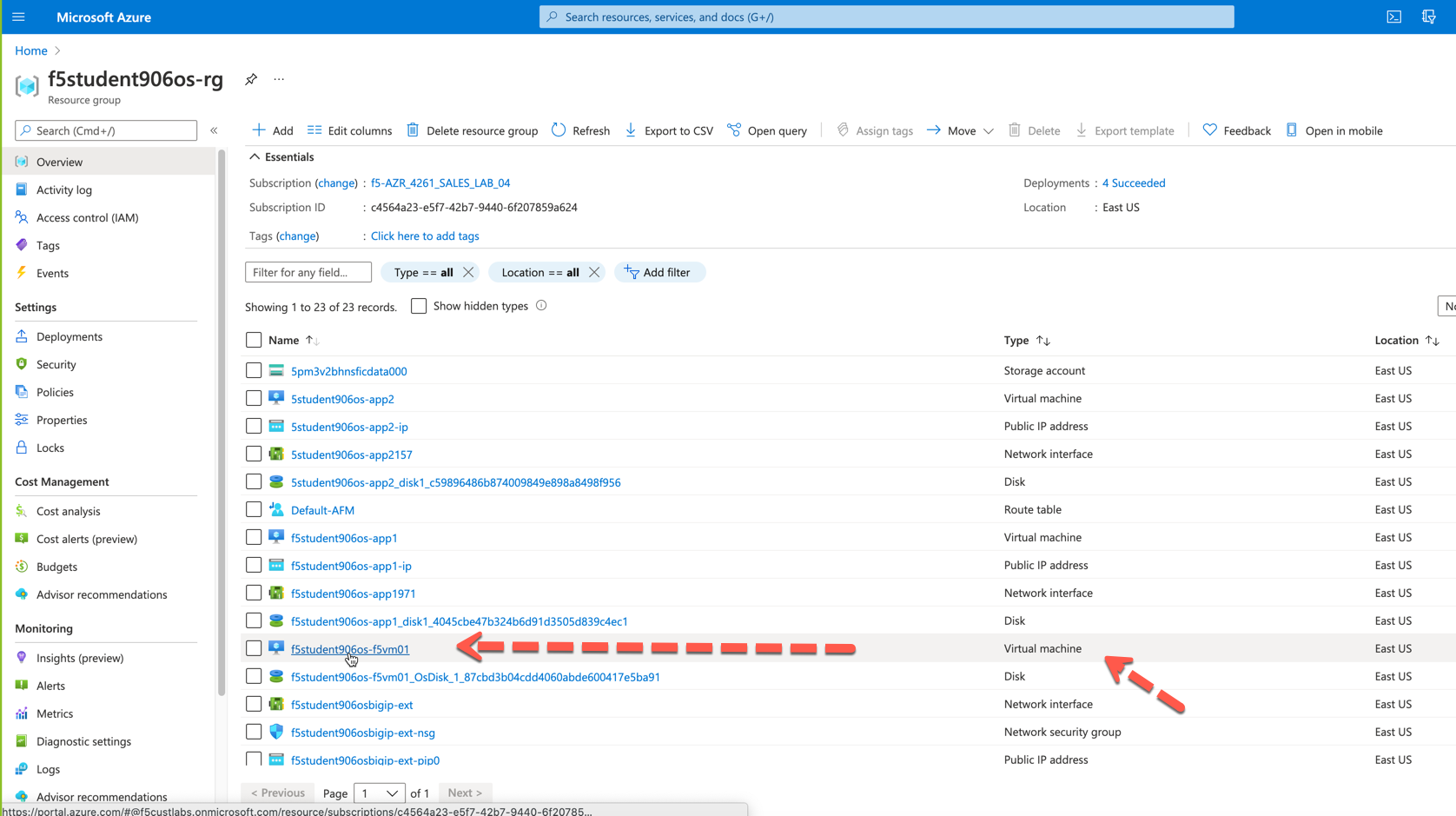Open the Type == all filter
The height and width of the screenshot is (816, 1456).
[x=423, y=272]
